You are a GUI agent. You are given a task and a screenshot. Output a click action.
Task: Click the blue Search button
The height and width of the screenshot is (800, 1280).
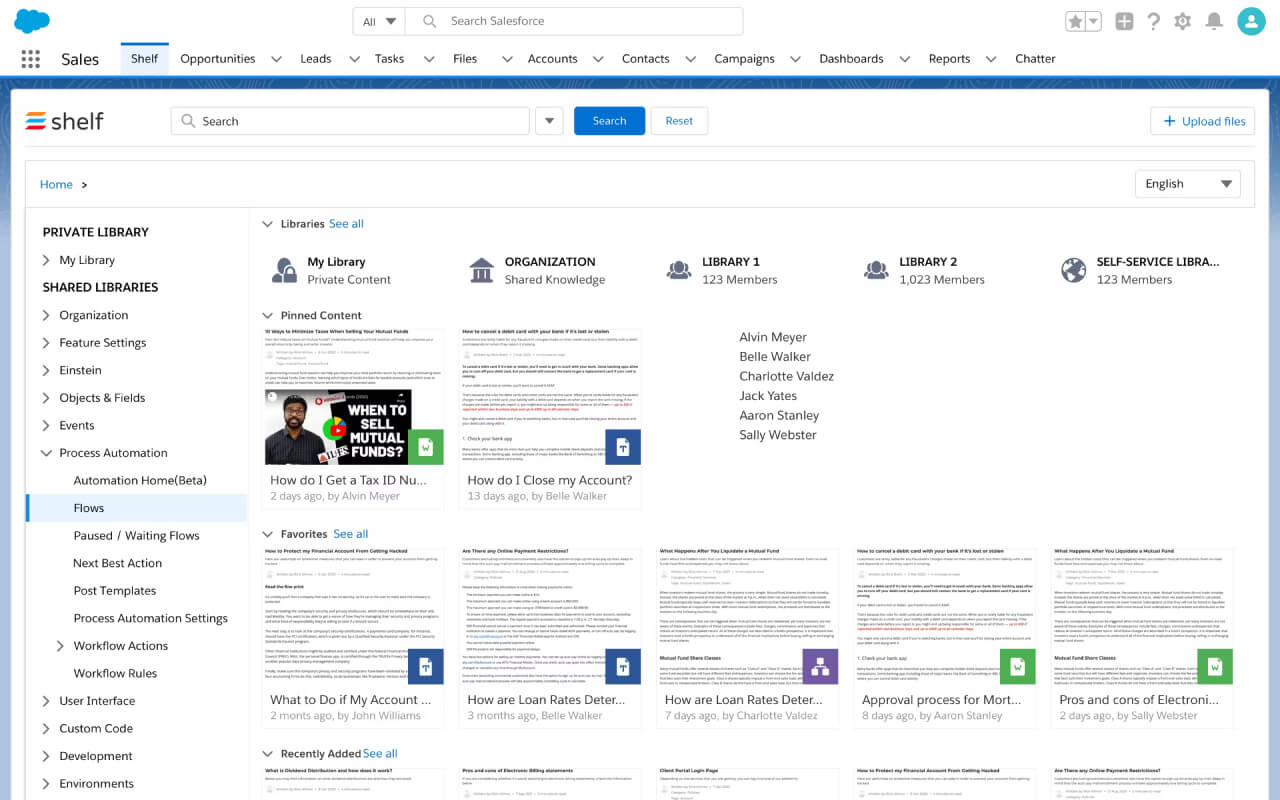609,121
